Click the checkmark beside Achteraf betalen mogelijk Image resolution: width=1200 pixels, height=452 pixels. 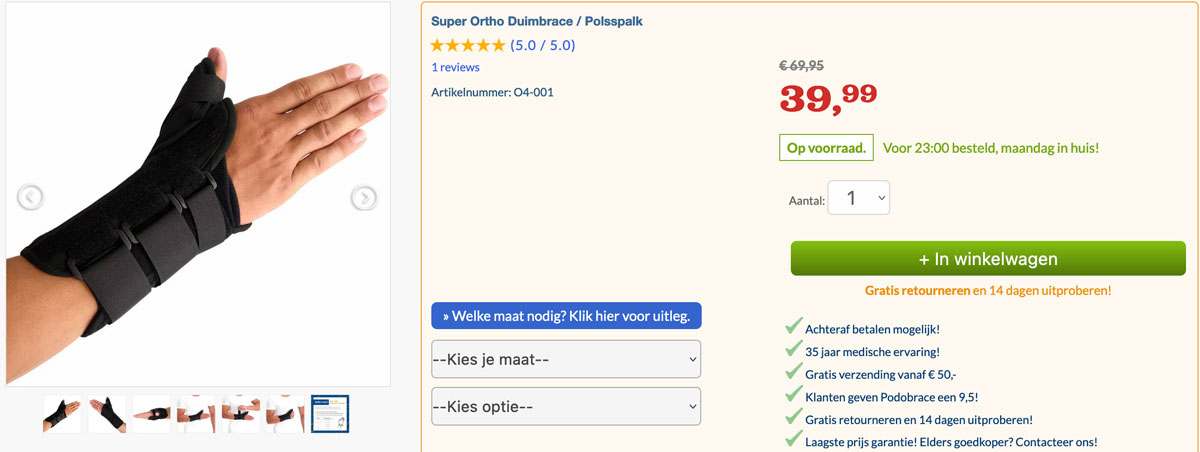tap(793, 327)
